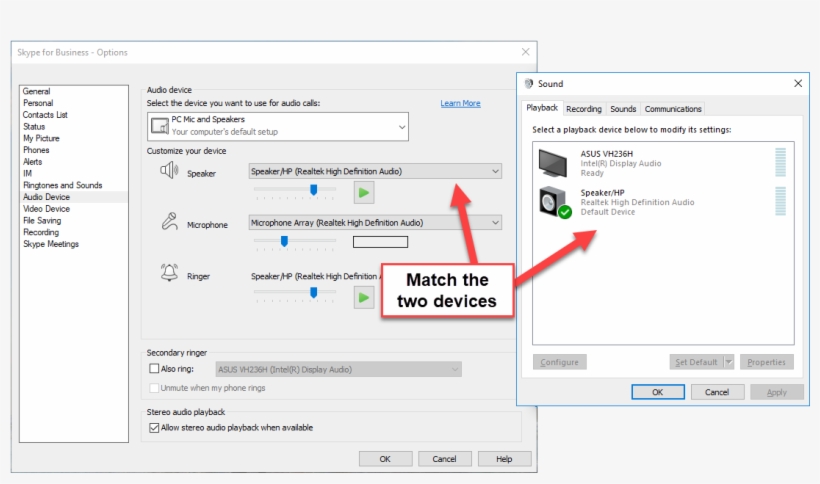The height and width of the screenshot is (484, 820).
Task: Click the ASUS VH236H volume level meter
Action: 780,162
